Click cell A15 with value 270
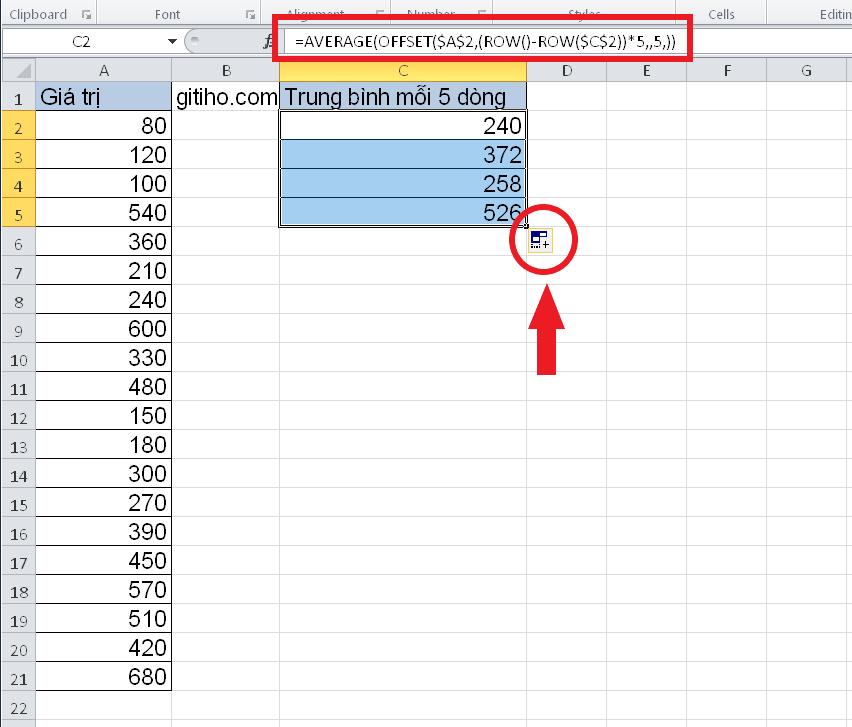The image size is (852, 727). coord(104,503)
